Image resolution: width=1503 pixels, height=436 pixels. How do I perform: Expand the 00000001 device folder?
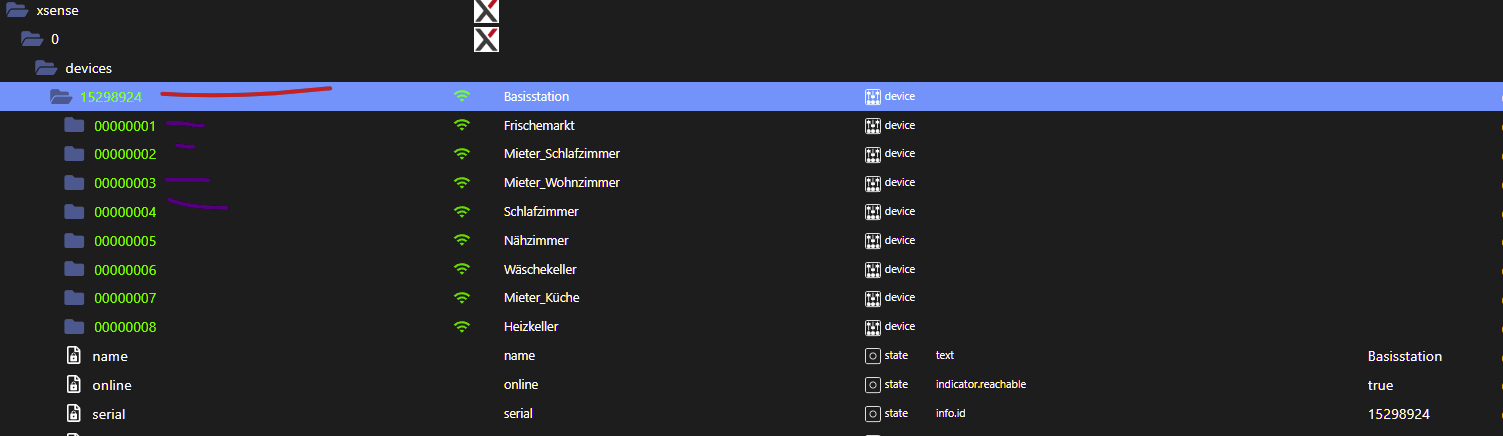(x=74, y=126)
